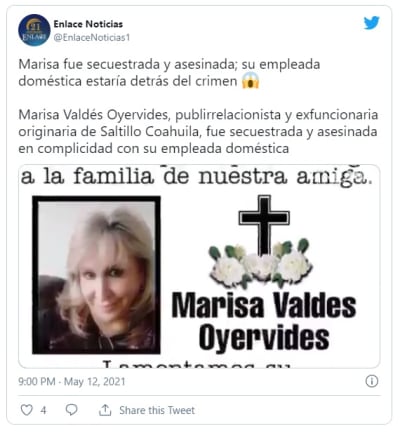Click the share upload arrow icon

pyautogui.click(x=105, y=410)
